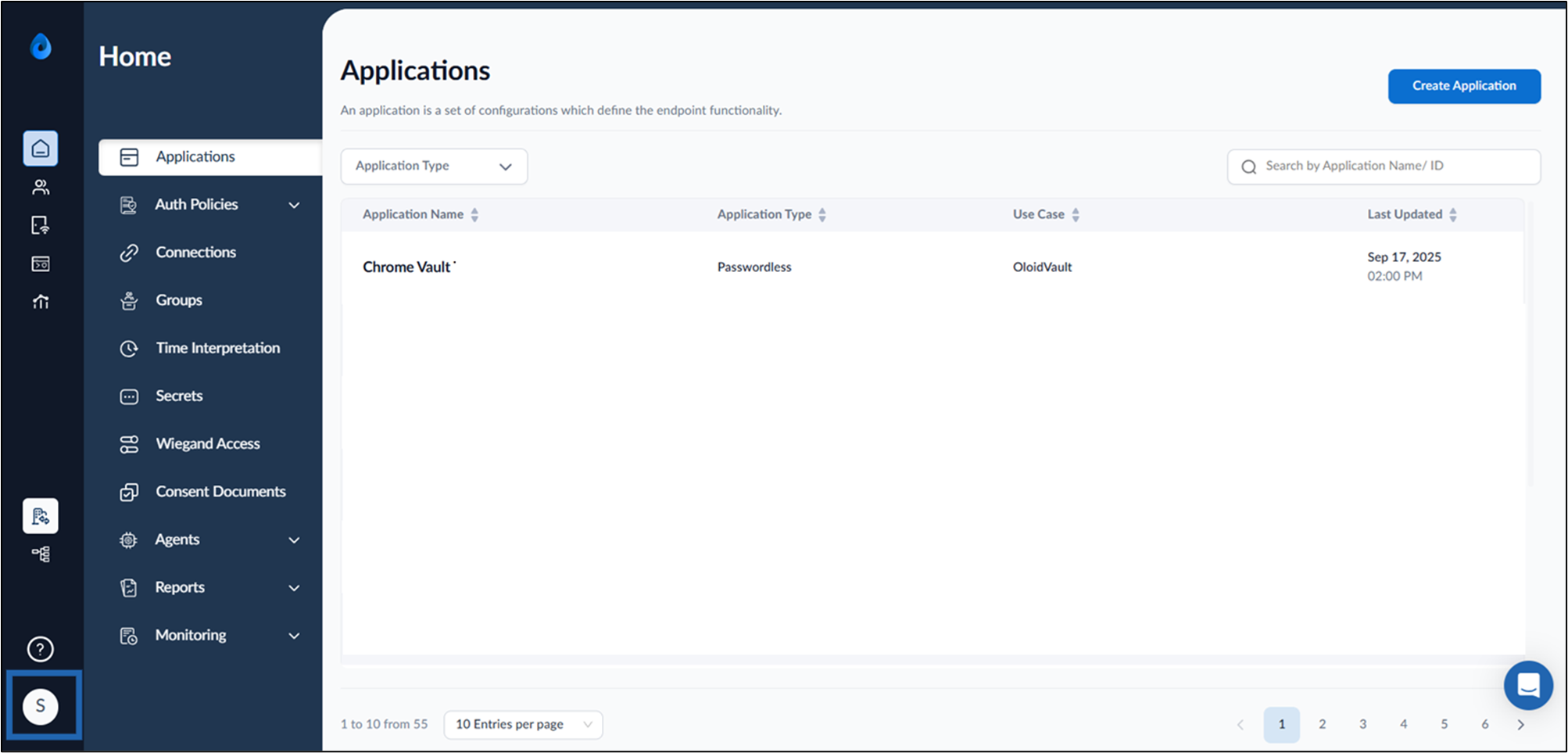The image size is (1568, 753).
Task: Click the Oloid droplet logo
Action: (x=41, y=46)
